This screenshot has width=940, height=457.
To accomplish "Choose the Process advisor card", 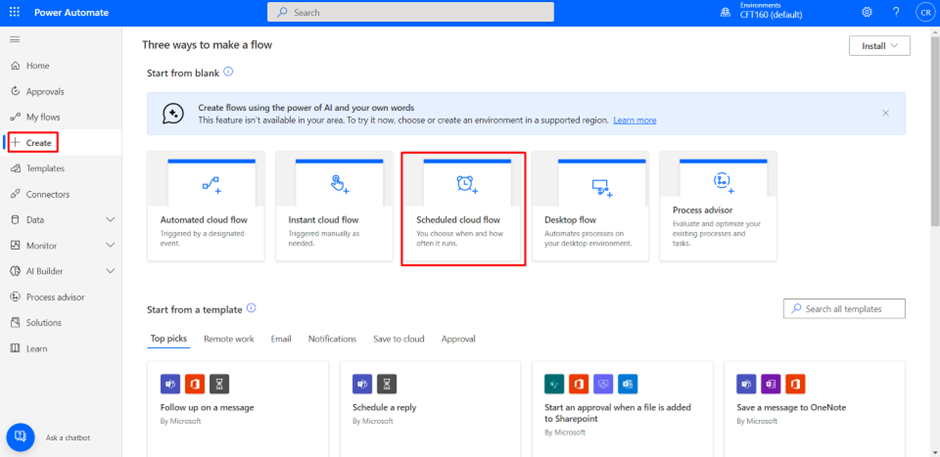I will pyautogui.click(x=718, y=206).
